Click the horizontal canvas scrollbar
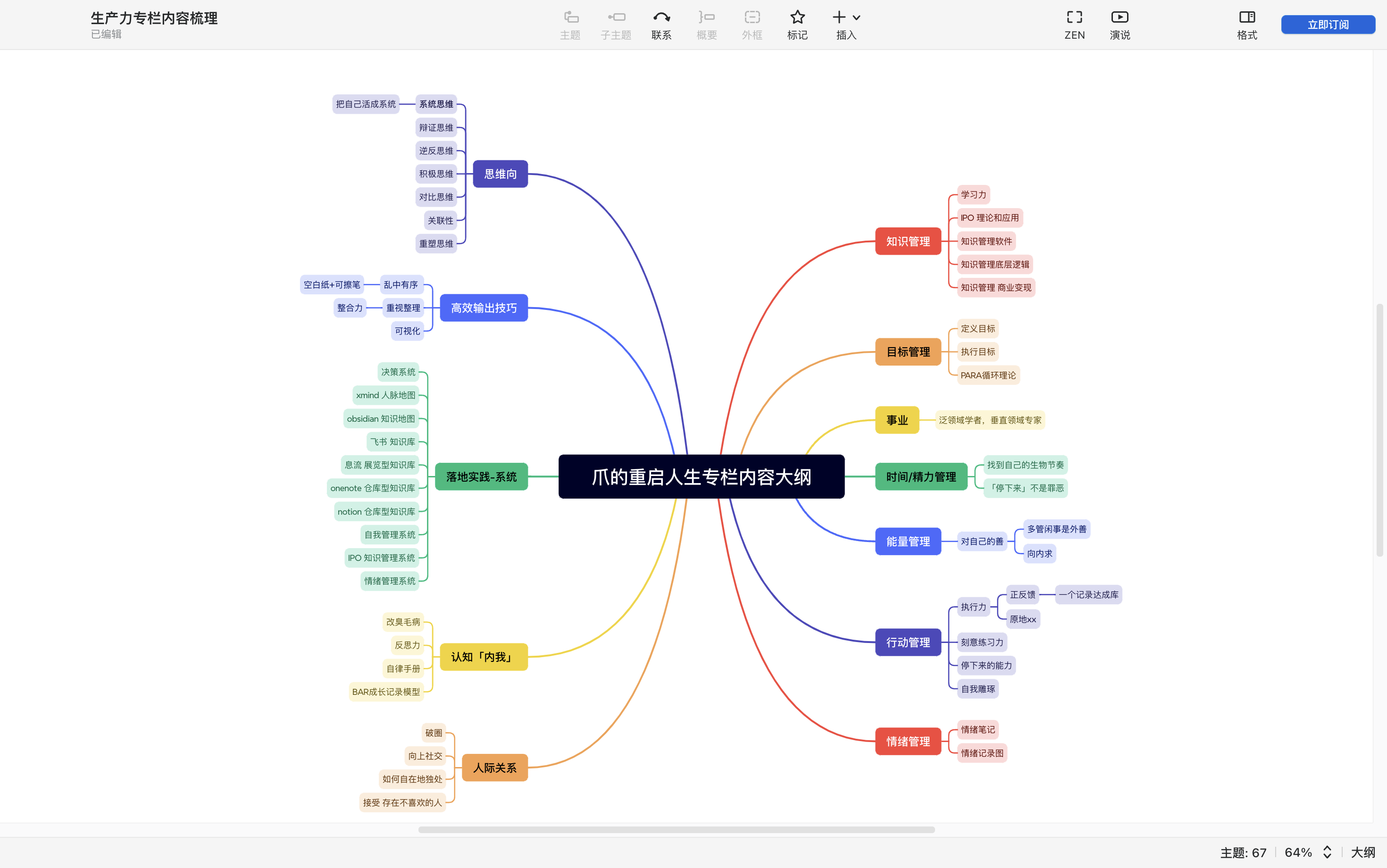This screenshot has width=1387, height=868. (676, 829)
